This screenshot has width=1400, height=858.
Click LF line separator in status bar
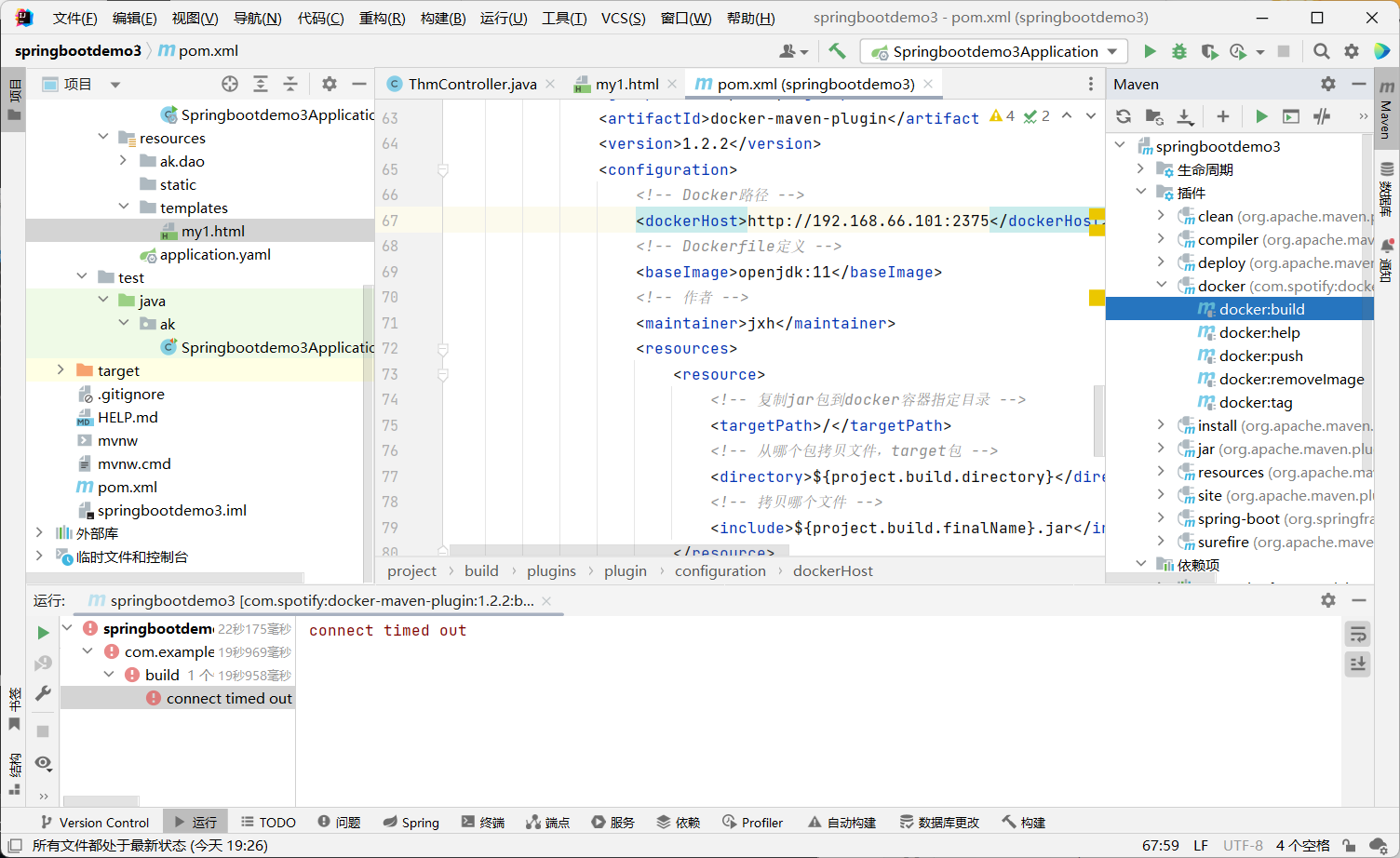[x=1201, y=845]
